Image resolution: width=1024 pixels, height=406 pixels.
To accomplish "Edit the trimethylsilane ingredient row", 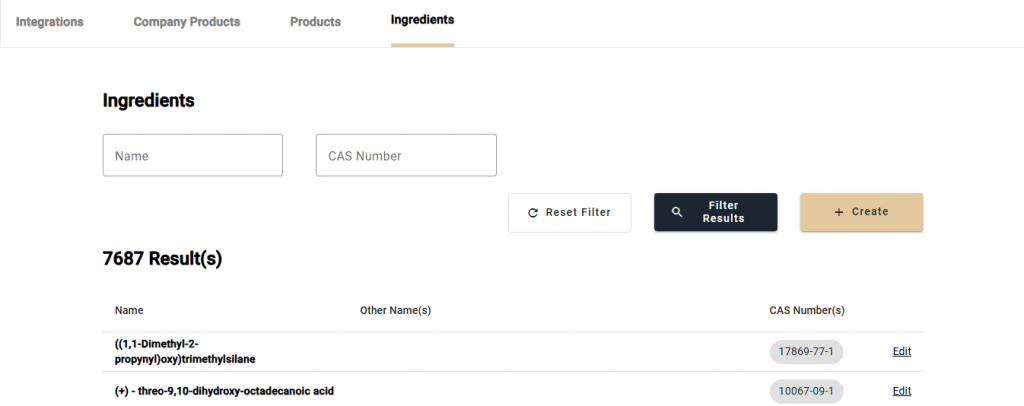I will (902, 351).
